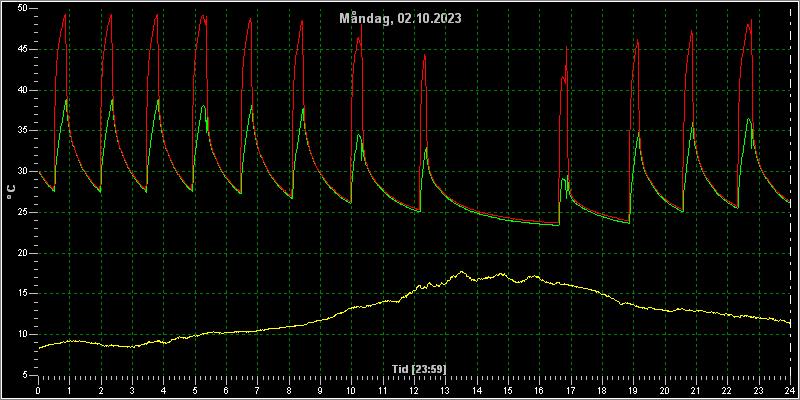Viewport: 800px width, 400px height.
Task: Select hour 6 on the time axis
Action: 226,390
